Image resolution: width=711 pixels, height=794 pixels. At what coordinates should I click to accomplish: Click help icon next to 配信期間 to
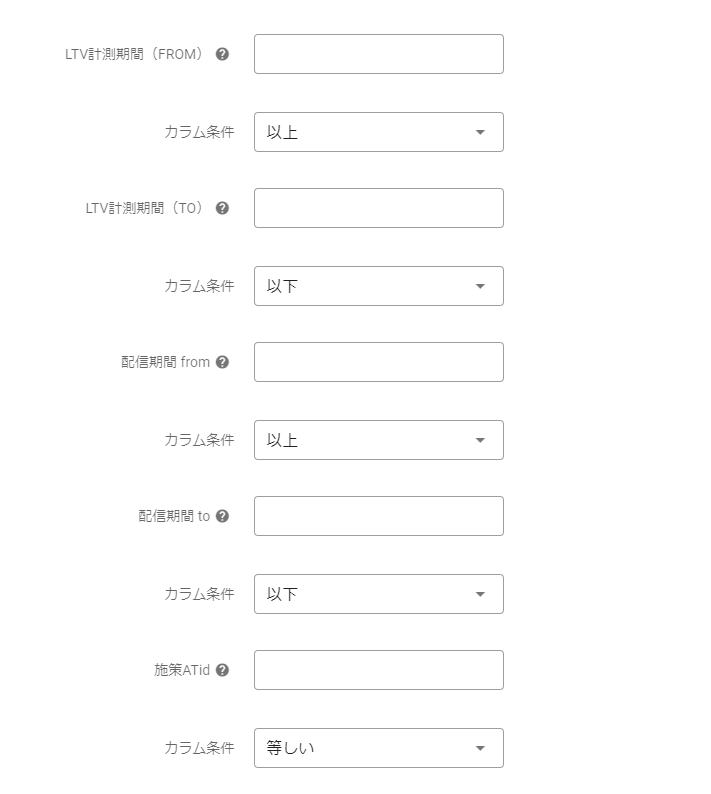coord(222,516)
